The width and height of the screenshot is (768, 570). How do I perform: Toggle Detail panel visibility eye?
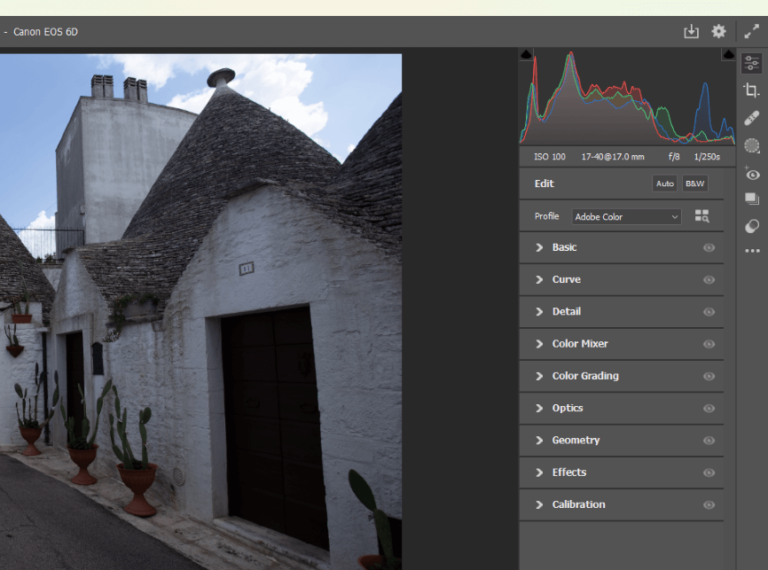(x=709, y=312)
